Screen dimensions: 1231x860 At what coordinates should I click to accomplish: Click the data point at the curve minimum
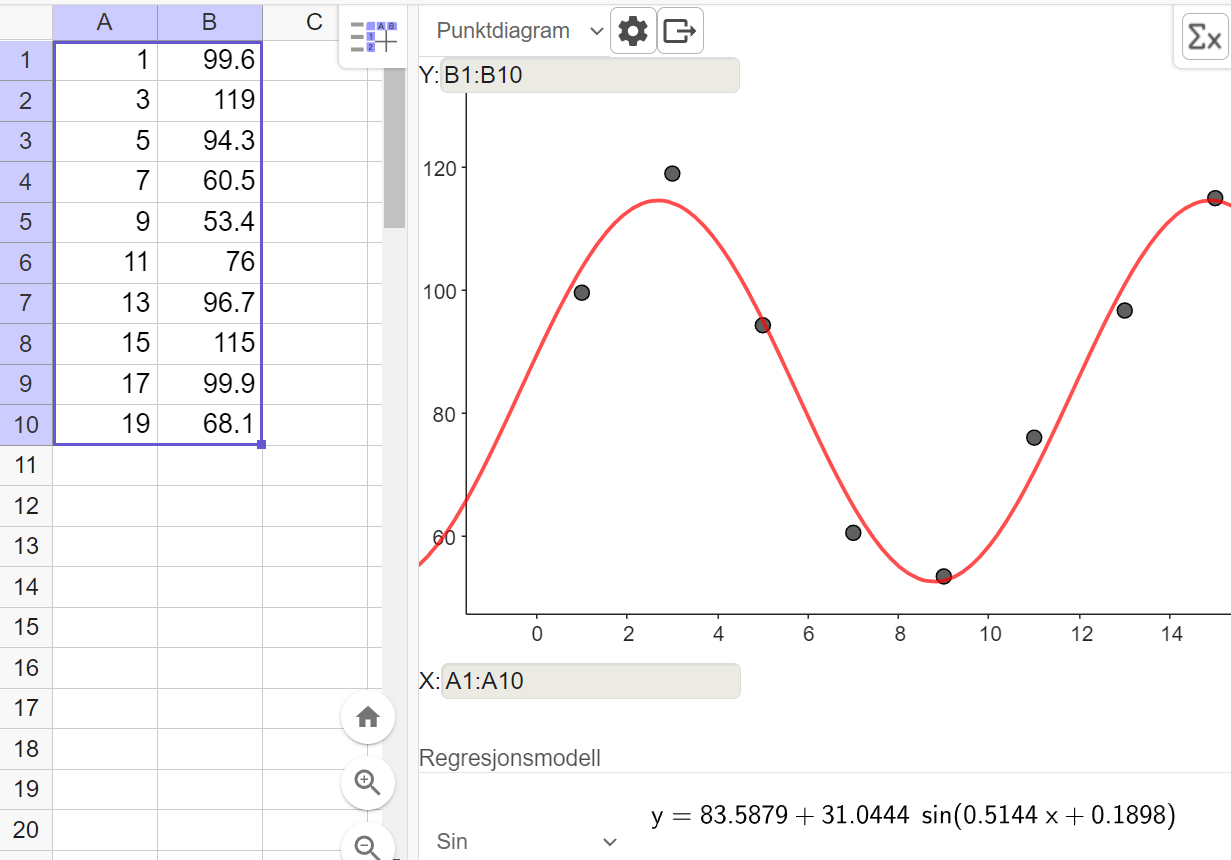point(943,577)
